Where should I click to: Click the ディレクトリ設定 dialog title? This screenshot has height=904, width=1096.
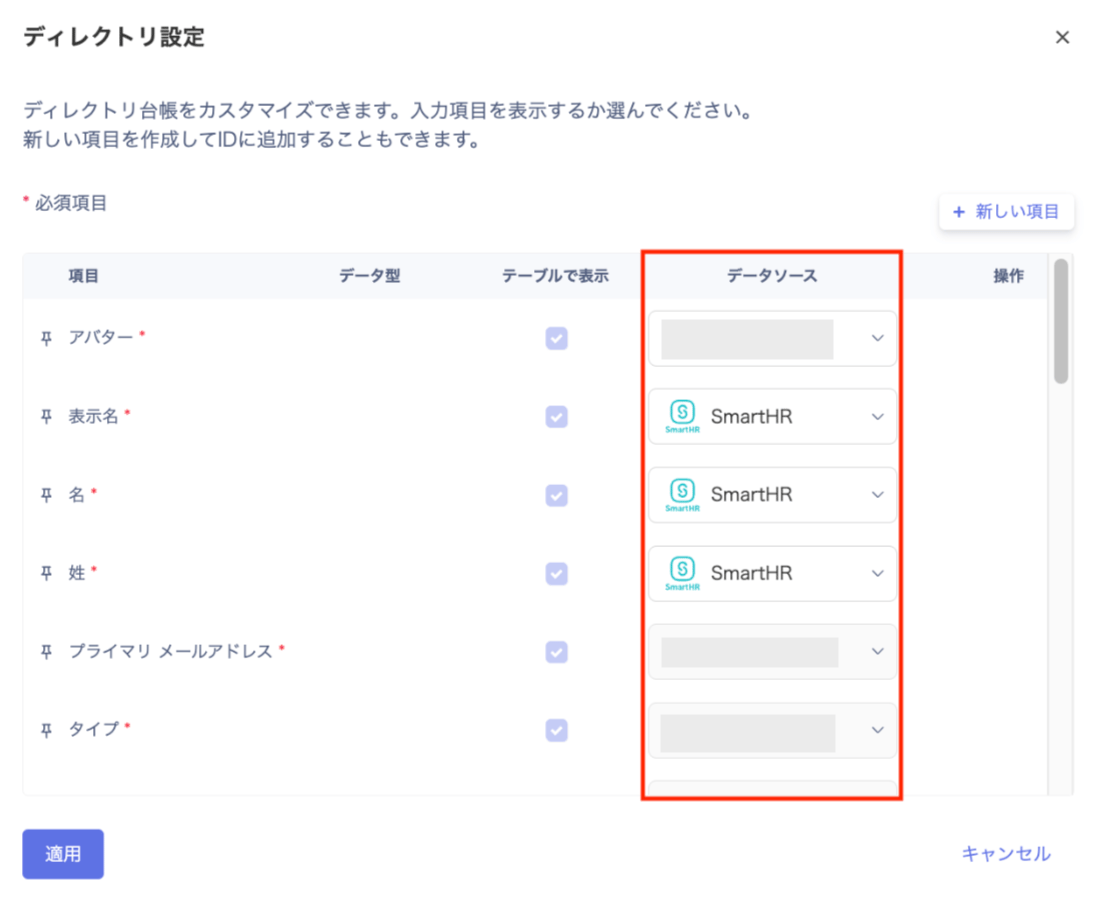114,37
